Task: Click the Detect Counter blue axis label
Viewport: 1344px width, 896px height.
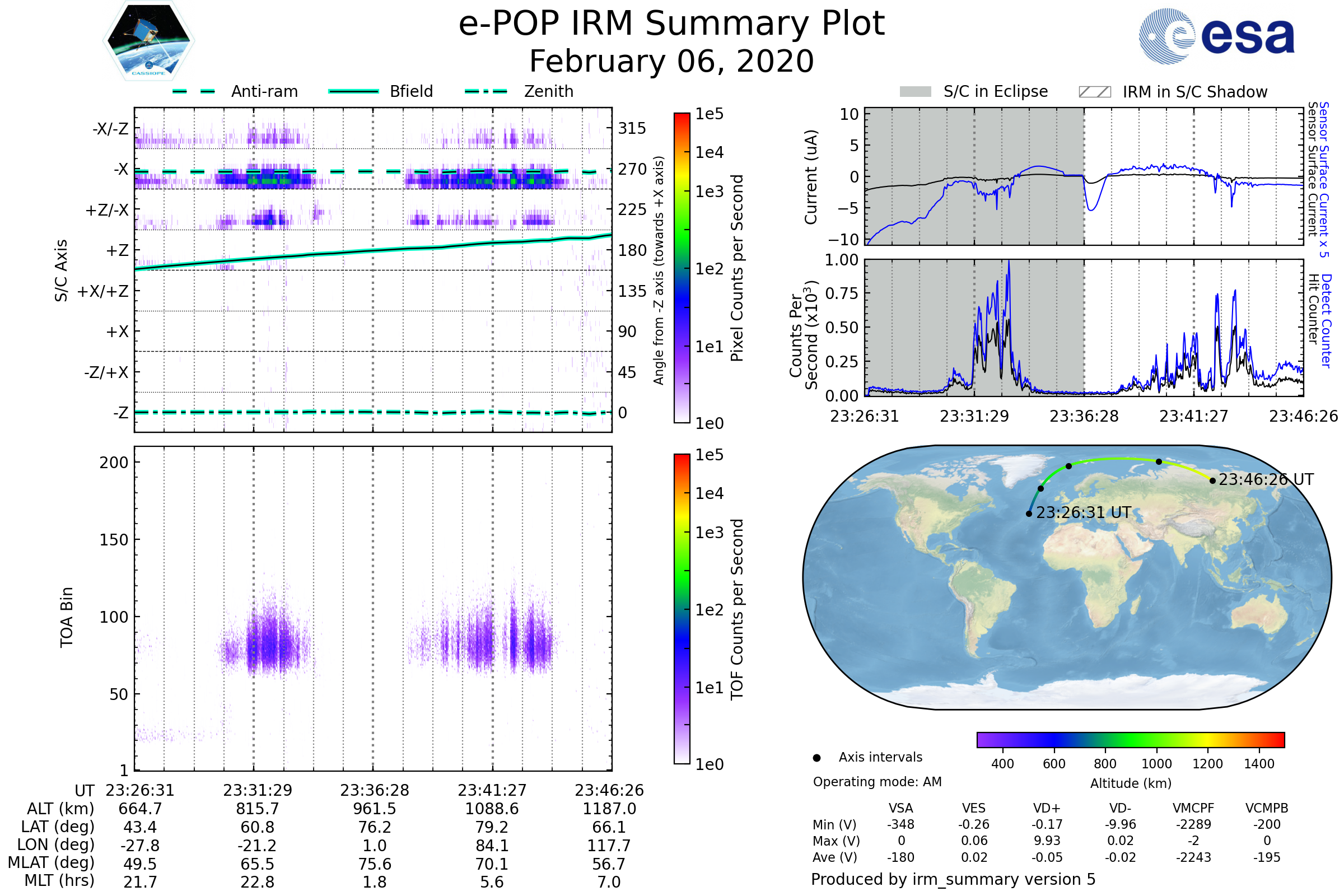Action: 1326,320
